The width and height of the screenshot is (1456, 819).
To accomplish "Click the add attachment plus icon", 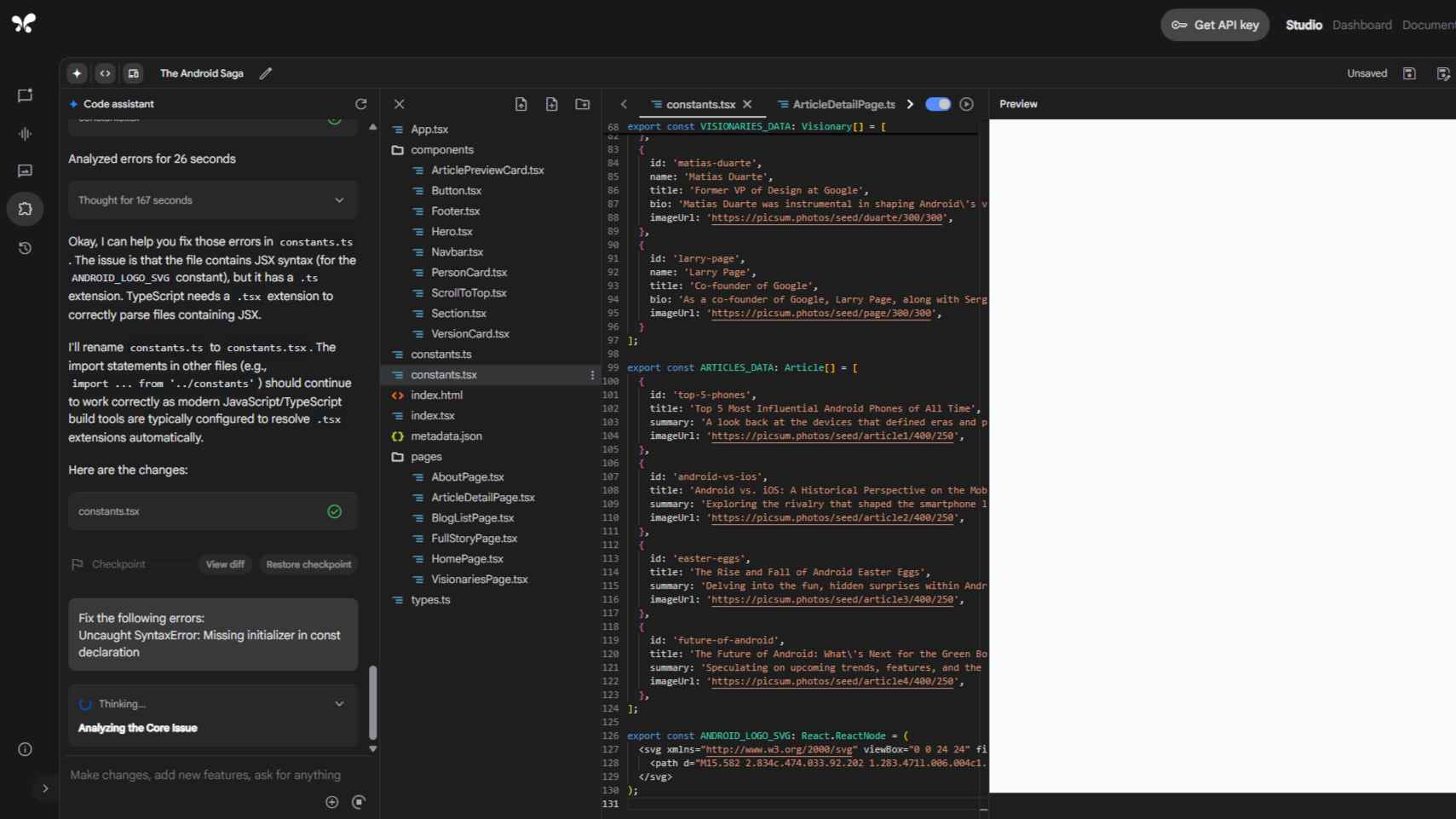I will 332,802.
